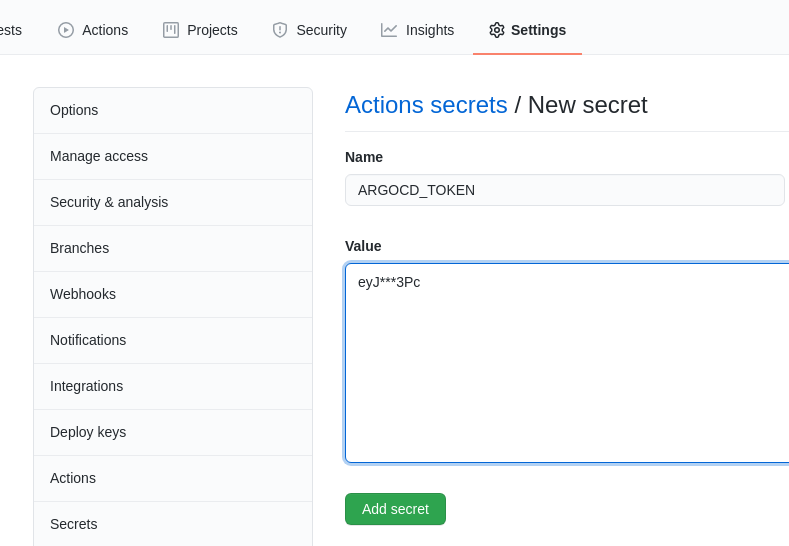Click the Projects board icon
Screen dimensions: 789x546
171,30
